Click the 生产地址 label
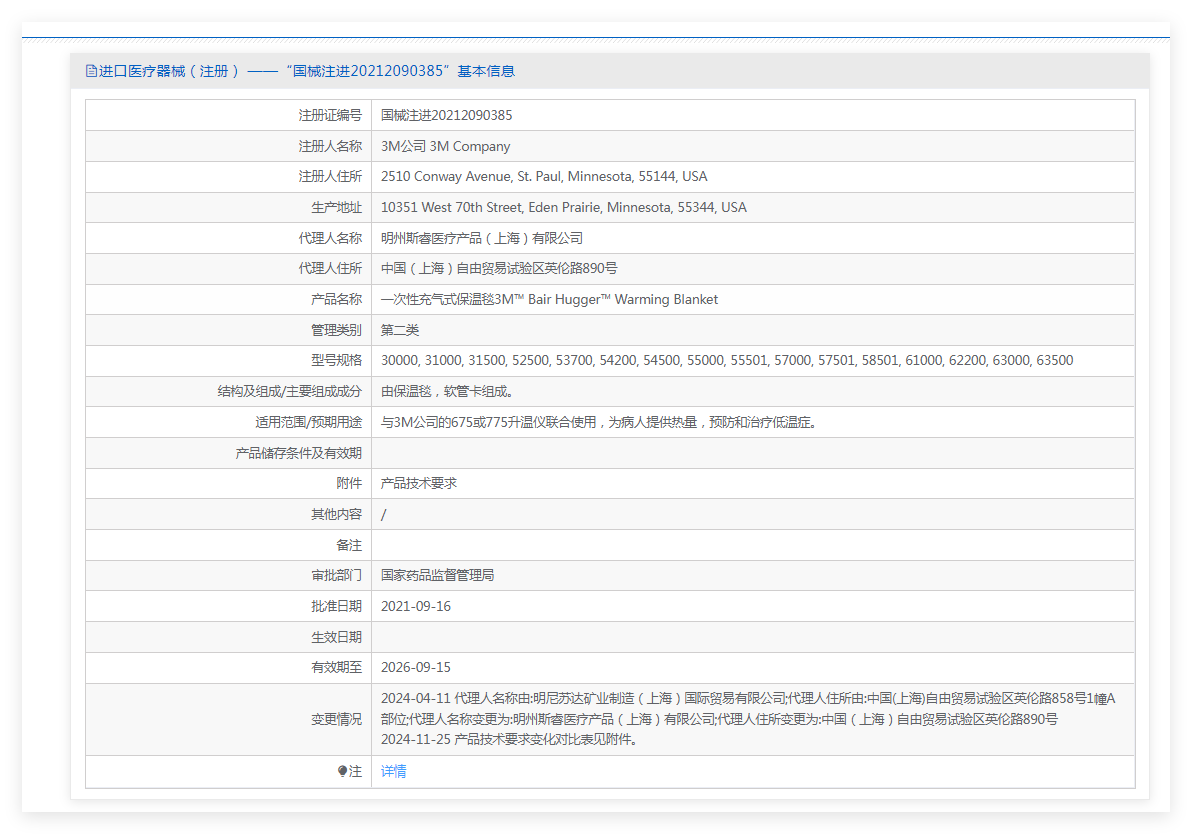Image resolution: width=1192 pixels, height=834 pixels. (x=336, y=207)
